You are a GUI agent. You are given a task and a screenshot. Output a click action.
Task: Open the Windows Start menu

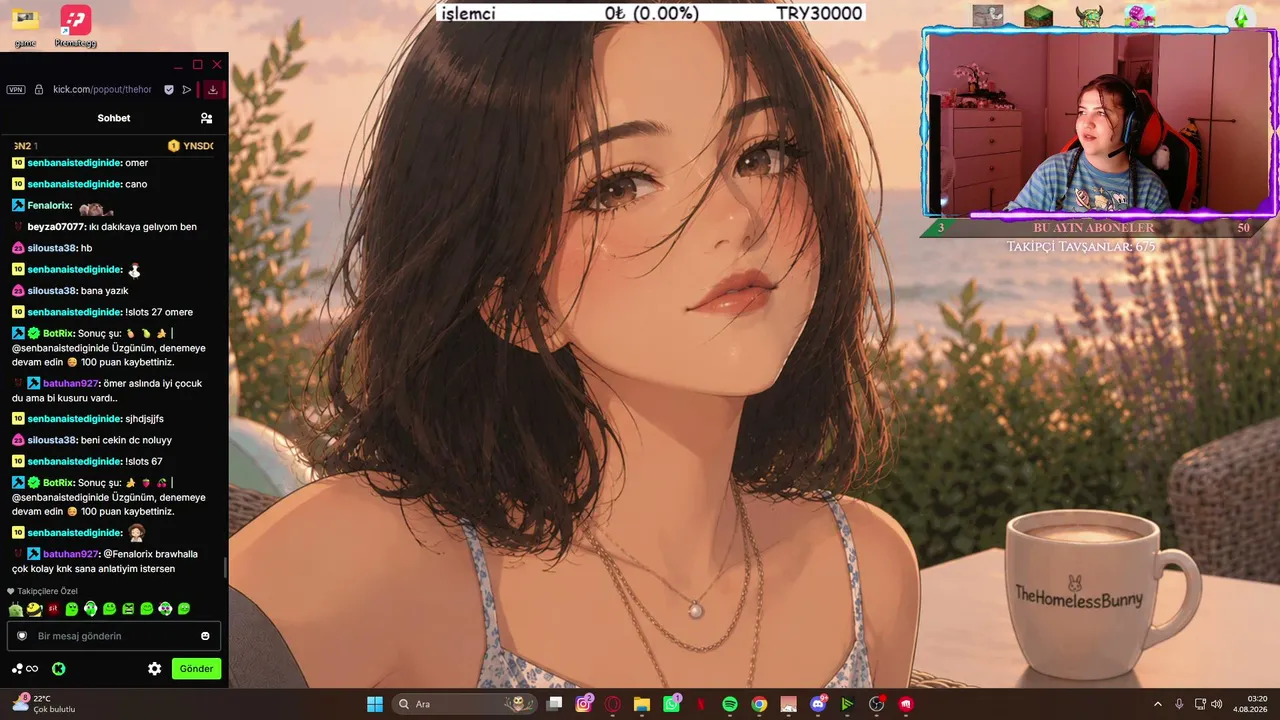click(x=375, y=704)
